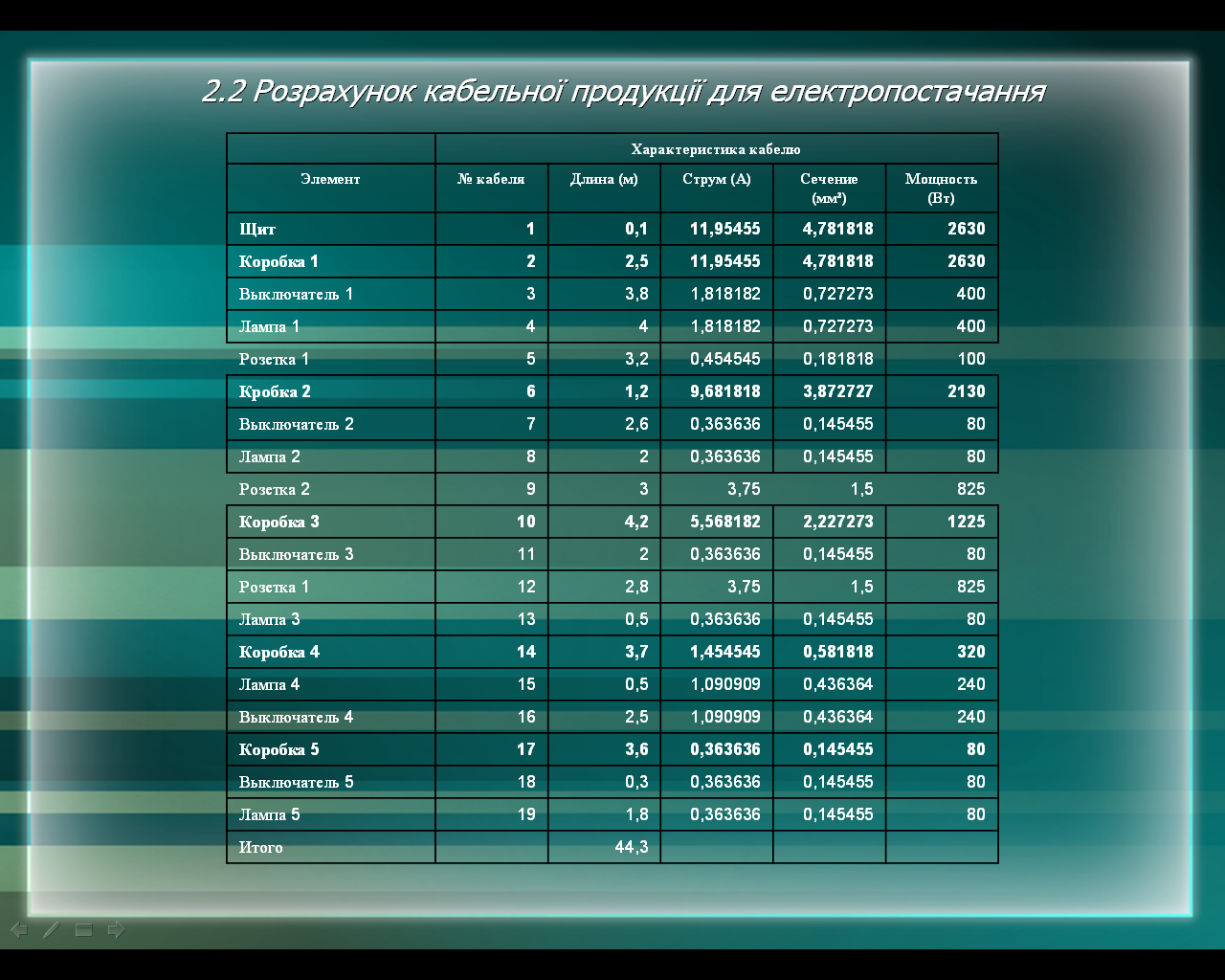Click the length value "0,1" for Щит
The width and height of the screenshot is (1225, 980).
click(x=636, y=230)
